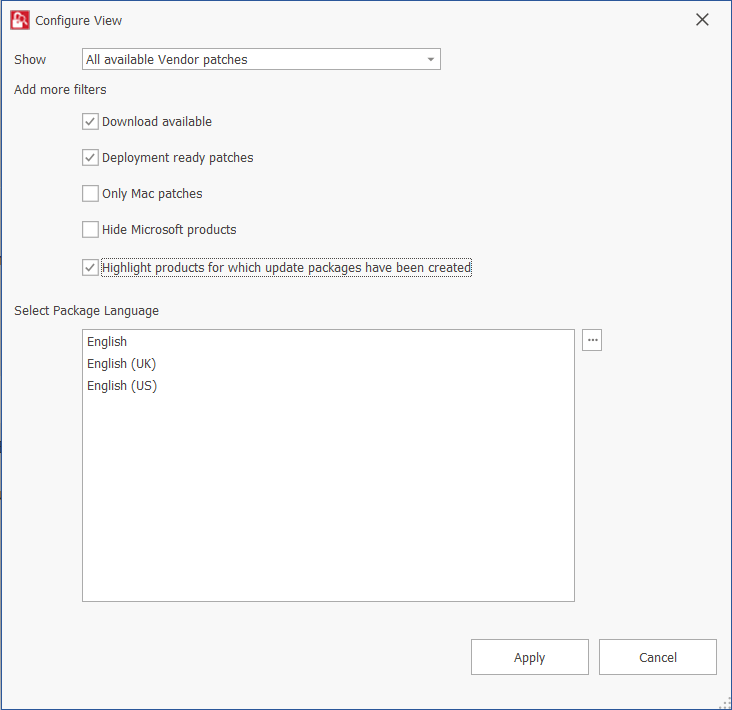The height and width of the screenshot is (710, 732).
Task: Toggle Highlight products with created update packages
Action: (x=91, y=268)
